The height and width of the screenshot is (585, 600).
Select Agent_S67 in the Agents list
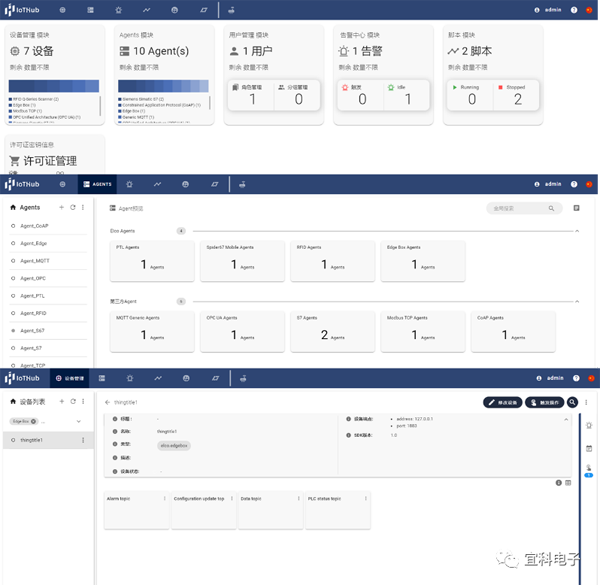[x=33, y=330]
